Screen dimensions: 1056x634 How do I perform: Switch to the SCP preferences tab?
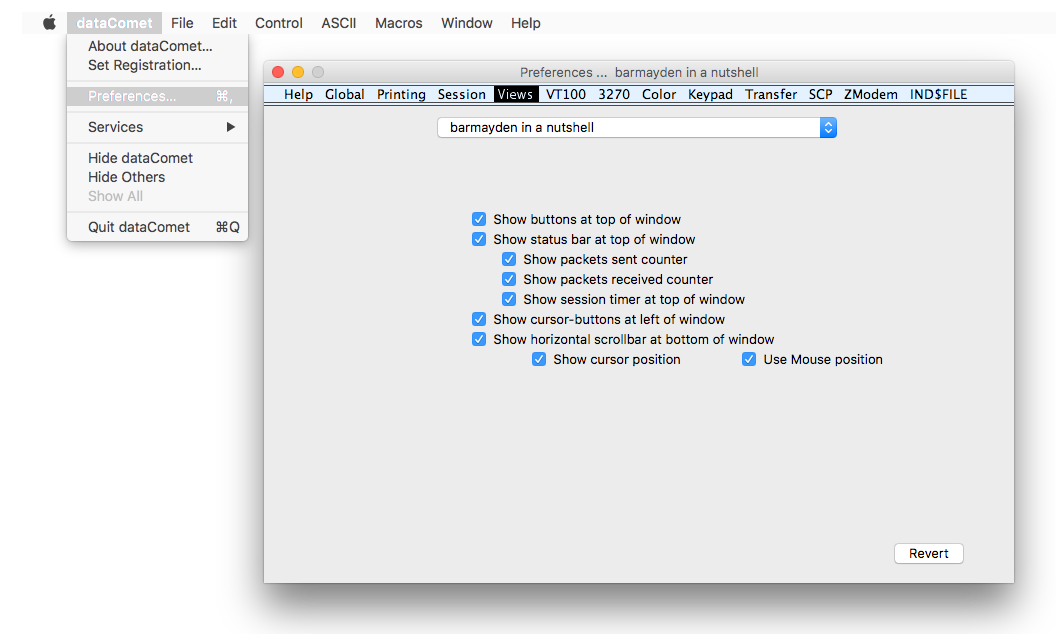[821, 94]
